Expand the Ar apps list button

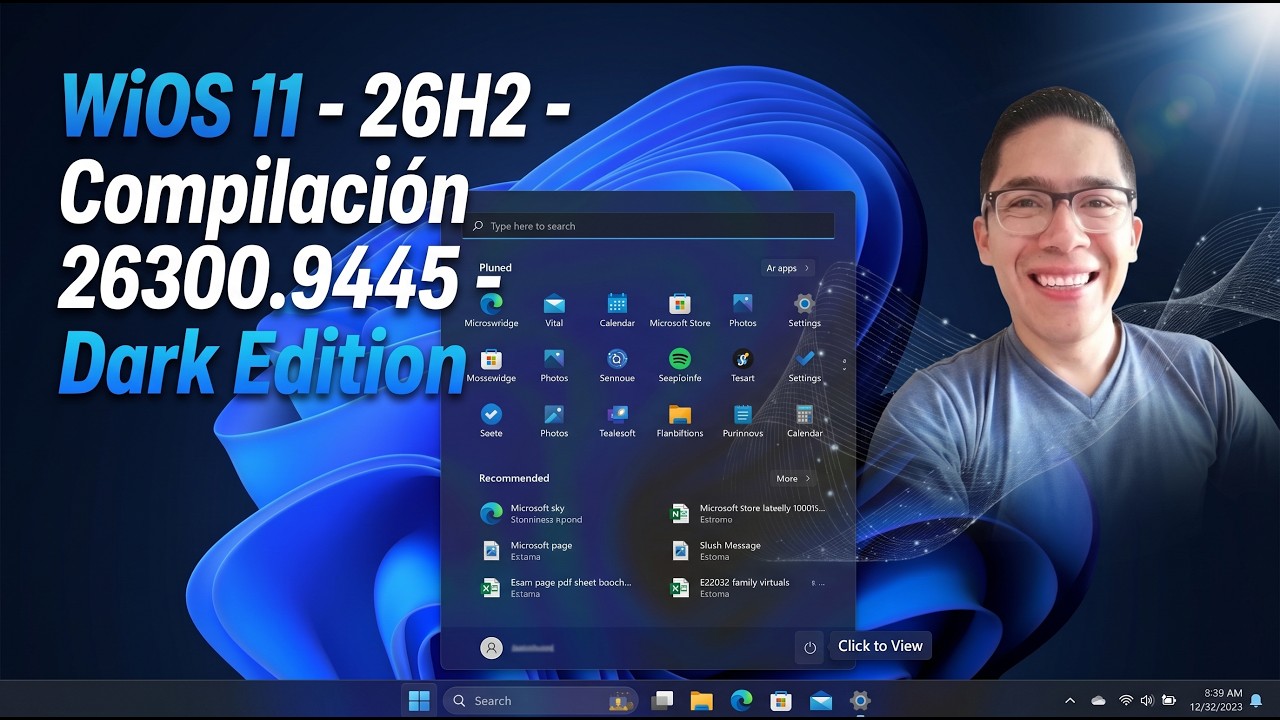coord(788,268)
